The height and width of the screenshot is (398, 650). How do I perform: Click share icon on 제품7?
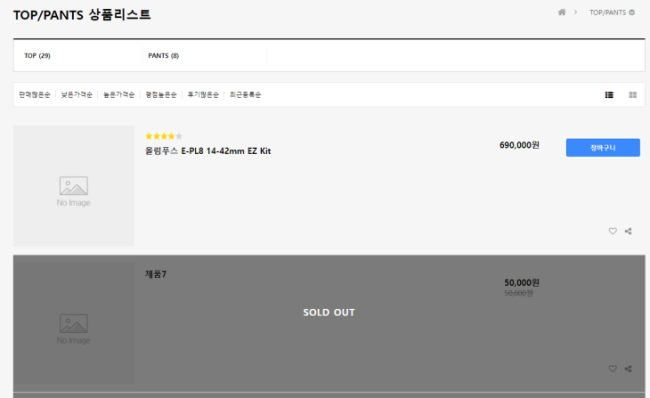point(628,368)
